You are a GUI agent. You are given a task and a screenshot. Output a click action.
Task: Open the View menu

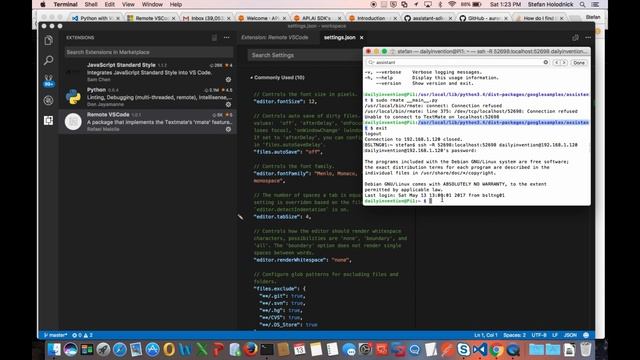click(128, 4)
